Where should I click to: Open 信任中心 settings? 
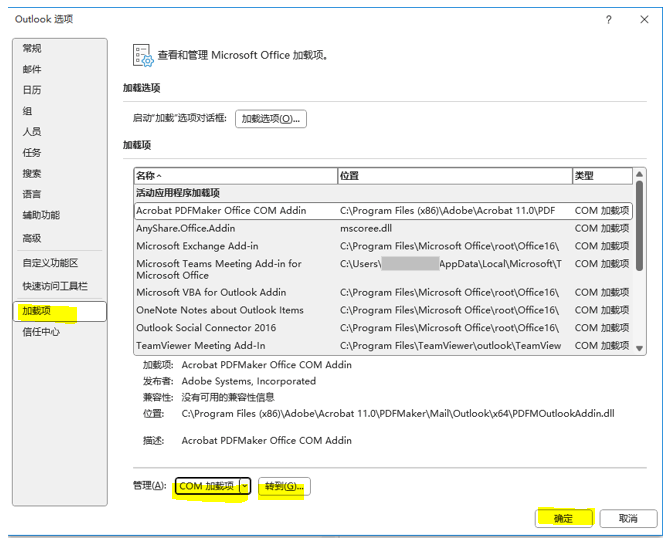click(59, 332)
